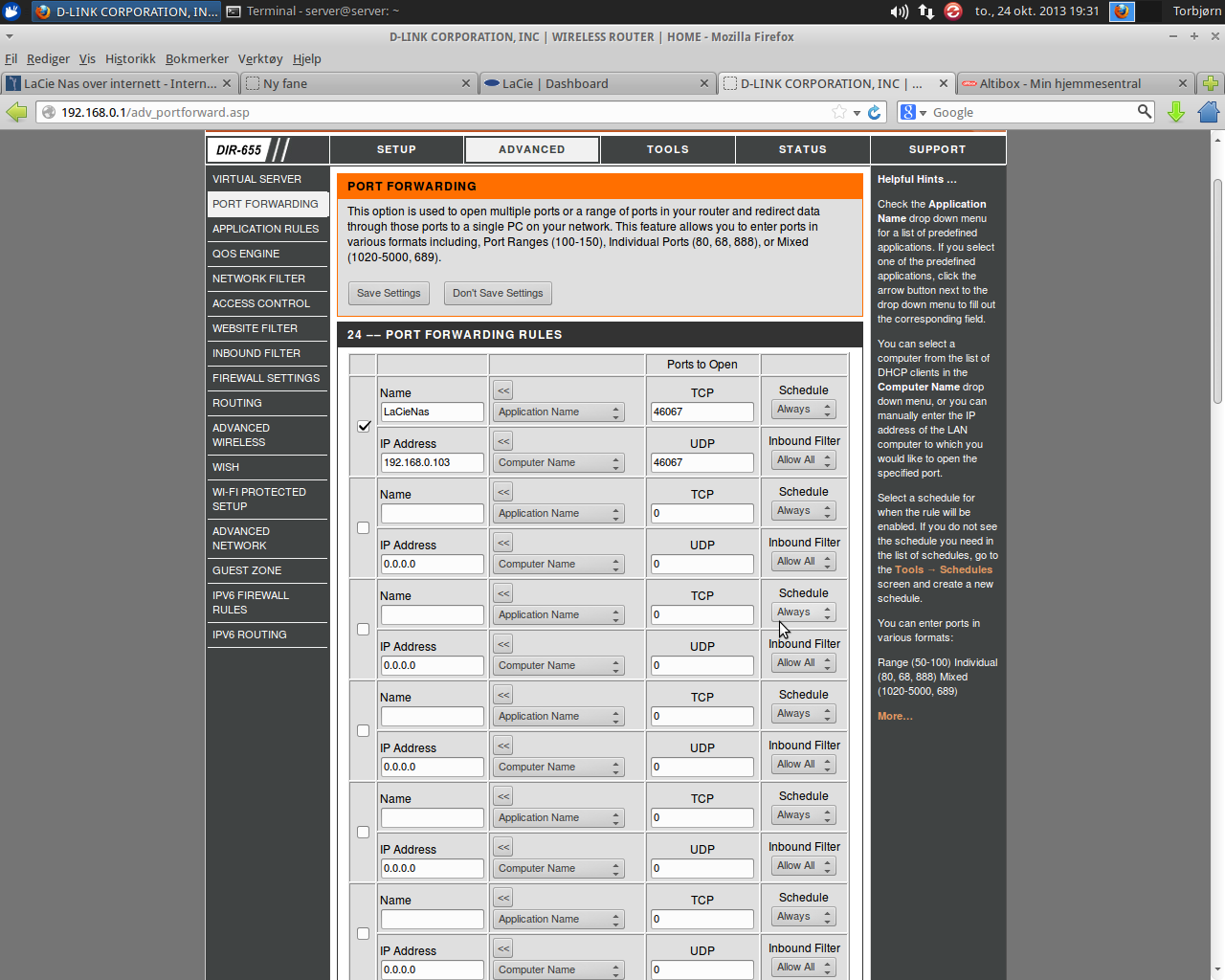1225x980 pixels.
Task: Click the red update notifier tray icon
Action: [x=953, y=11]
